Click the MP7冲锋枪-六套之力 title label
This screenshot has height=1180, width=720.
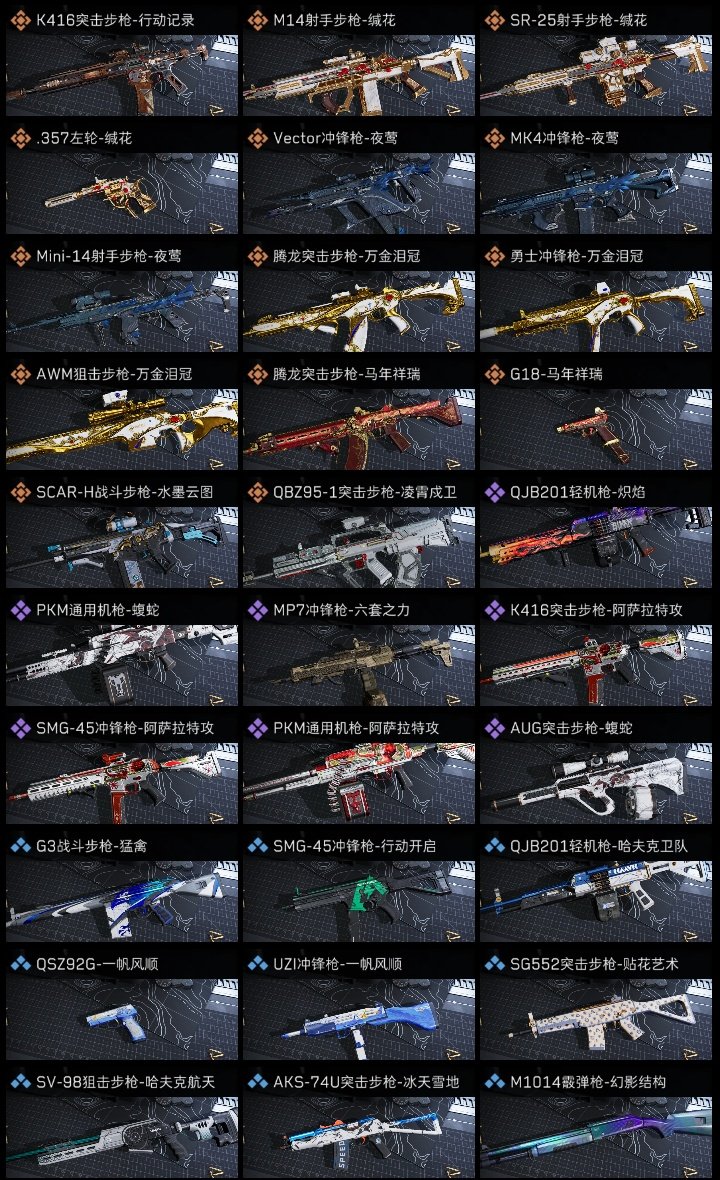(x=342, y=610)
